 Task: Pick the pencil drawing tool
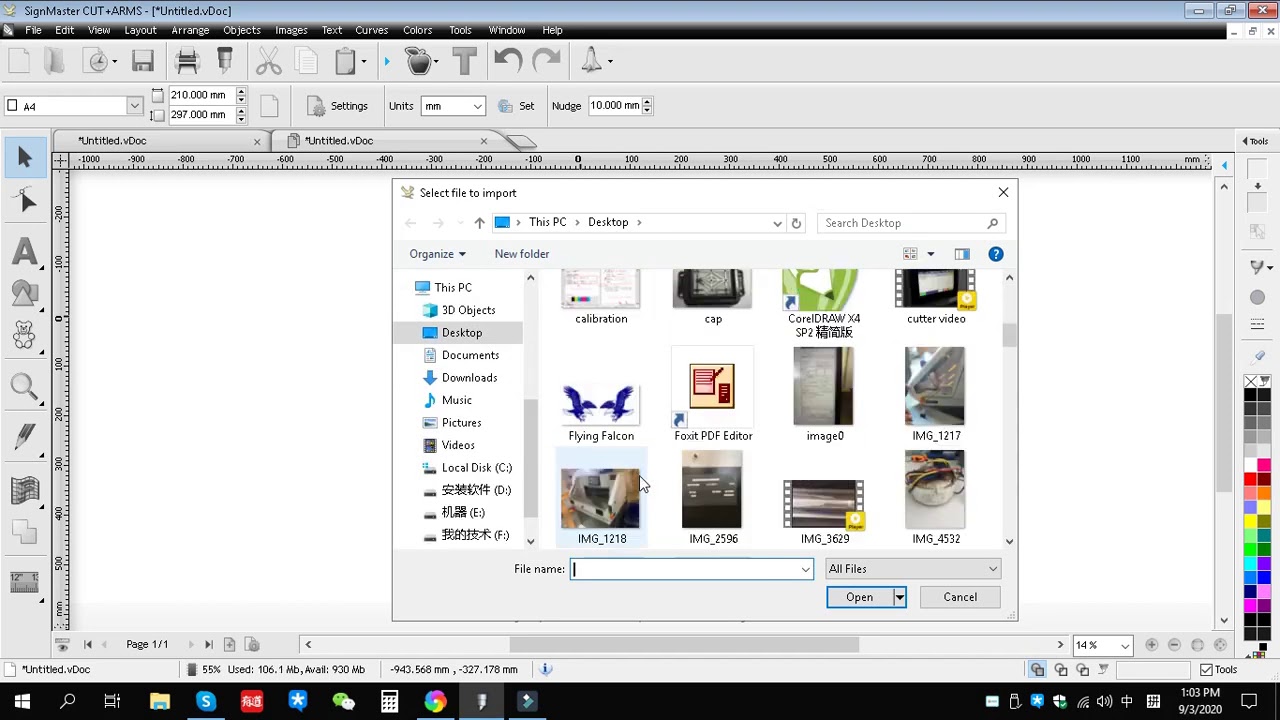(x=25, y=436)
